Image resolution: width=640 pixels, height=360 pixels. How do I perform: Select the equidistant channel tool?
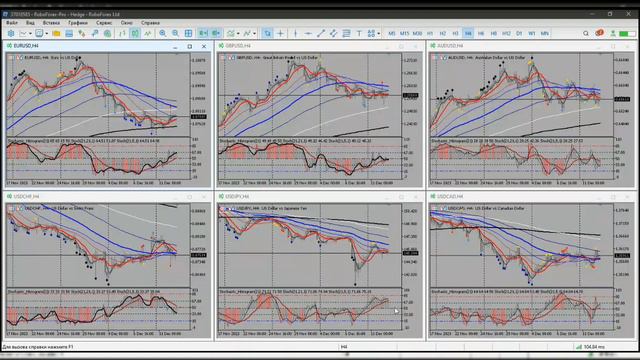[333, 33]
